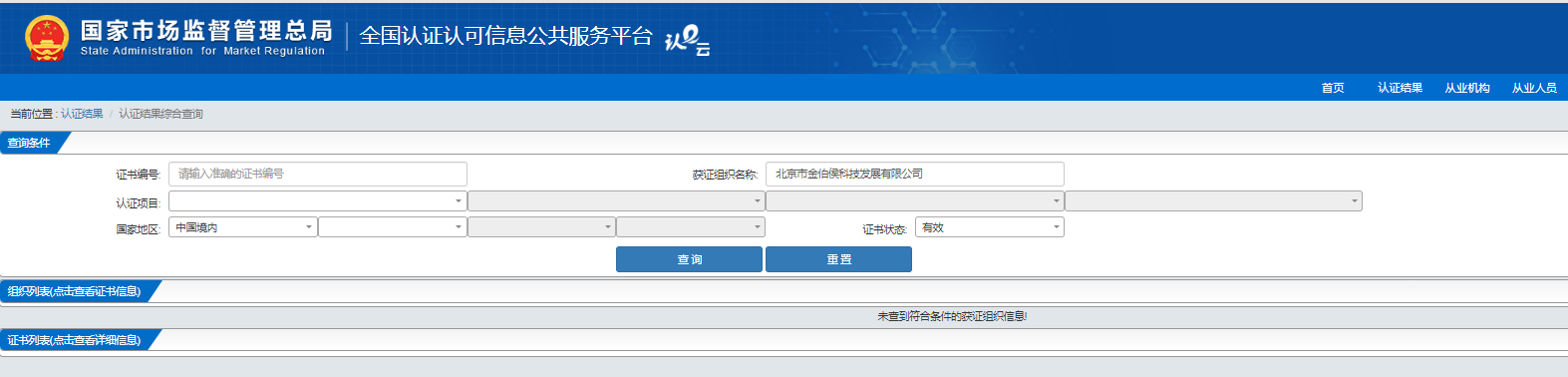This screenshot has width=1568, height=377.
Task: Click the national emblem logo
Action: (x=47, y=39)
